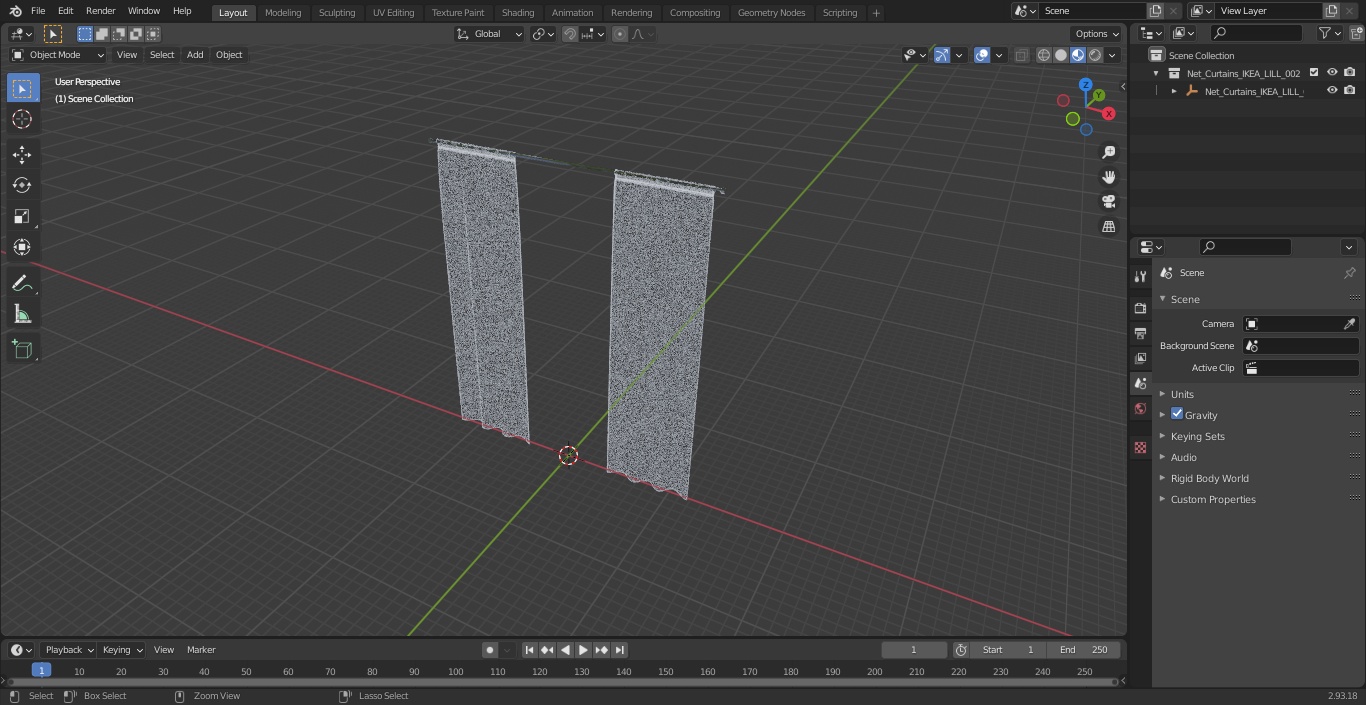Open the Texture properties tab

(x=1140, y=447)
